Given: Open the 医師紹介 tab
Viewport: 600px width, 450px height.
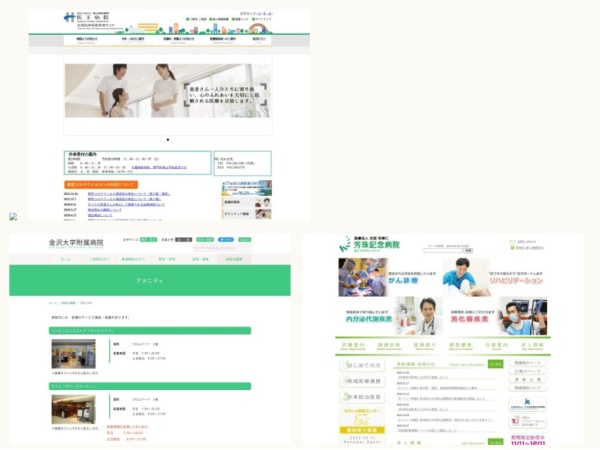Looking at the screenshot, I should [x=425, y=346].
